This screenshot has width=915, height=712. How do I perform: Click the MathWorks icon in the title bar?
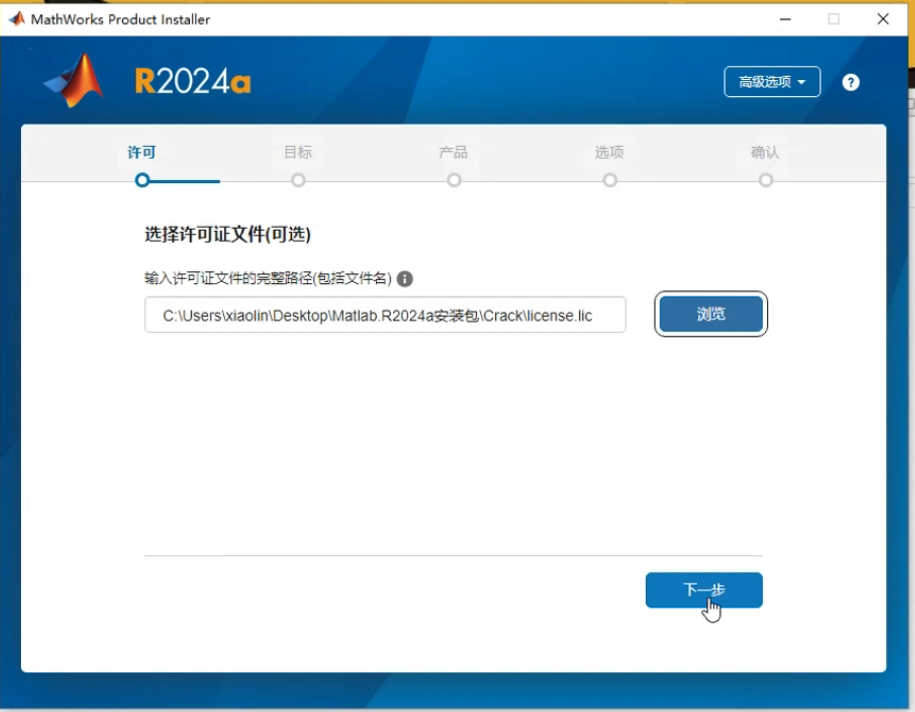click(x=15, y=18)
